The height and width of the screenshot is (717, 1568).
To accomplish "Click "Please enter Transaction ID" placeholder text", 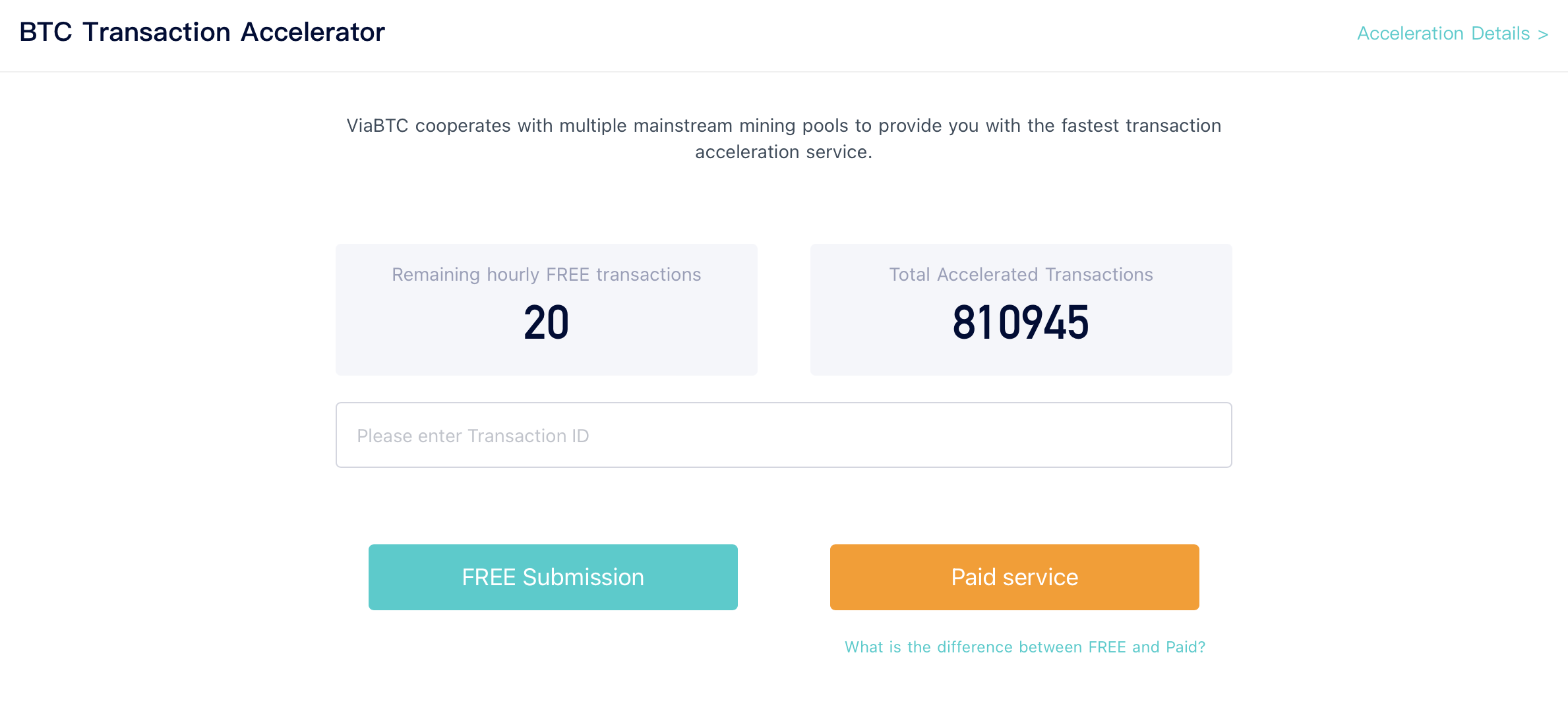I will pyautogui.click(x=473, y=436).
